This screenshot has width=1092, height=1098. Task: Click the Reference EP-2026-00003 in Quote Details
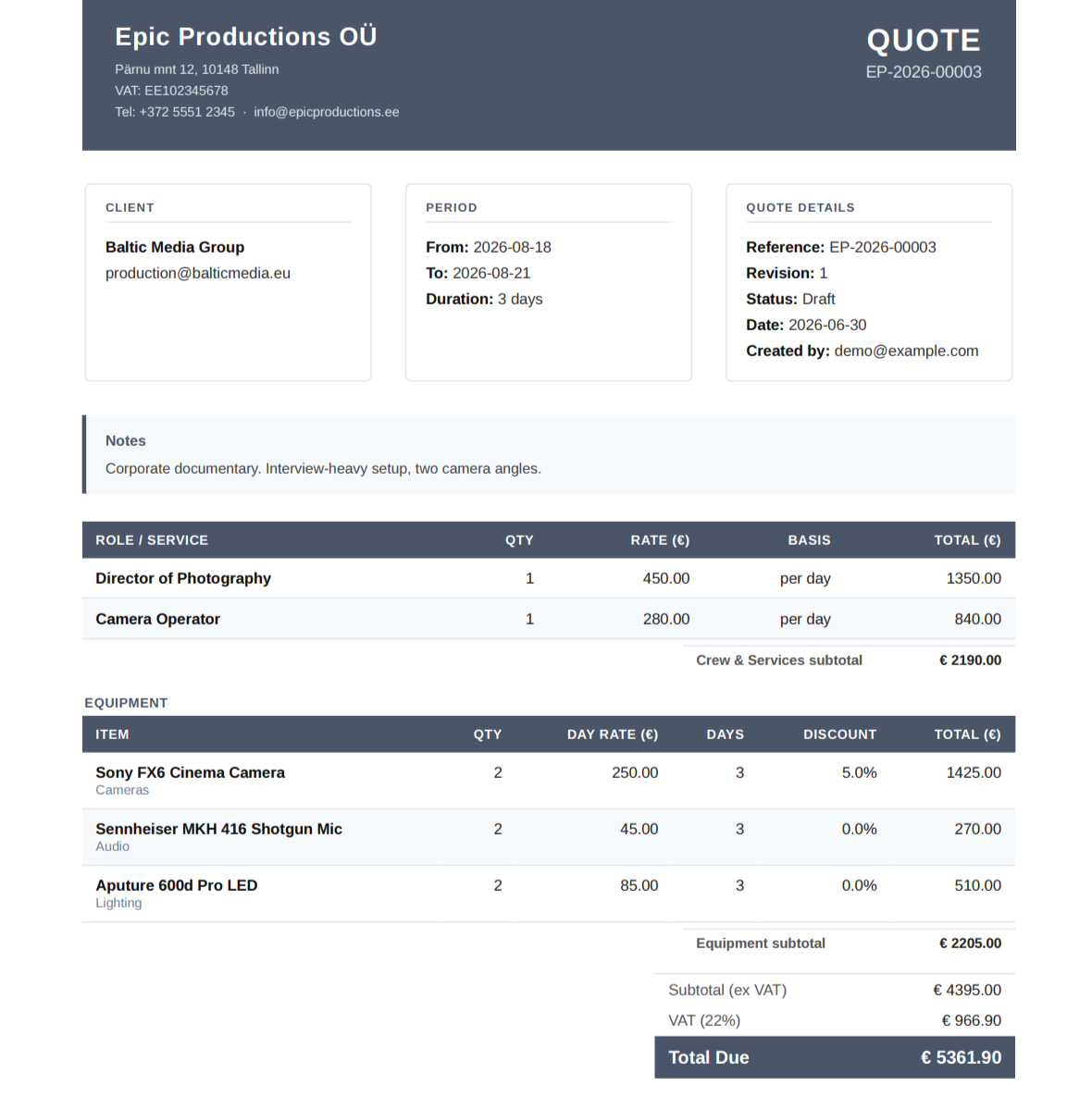click(883, 247)
